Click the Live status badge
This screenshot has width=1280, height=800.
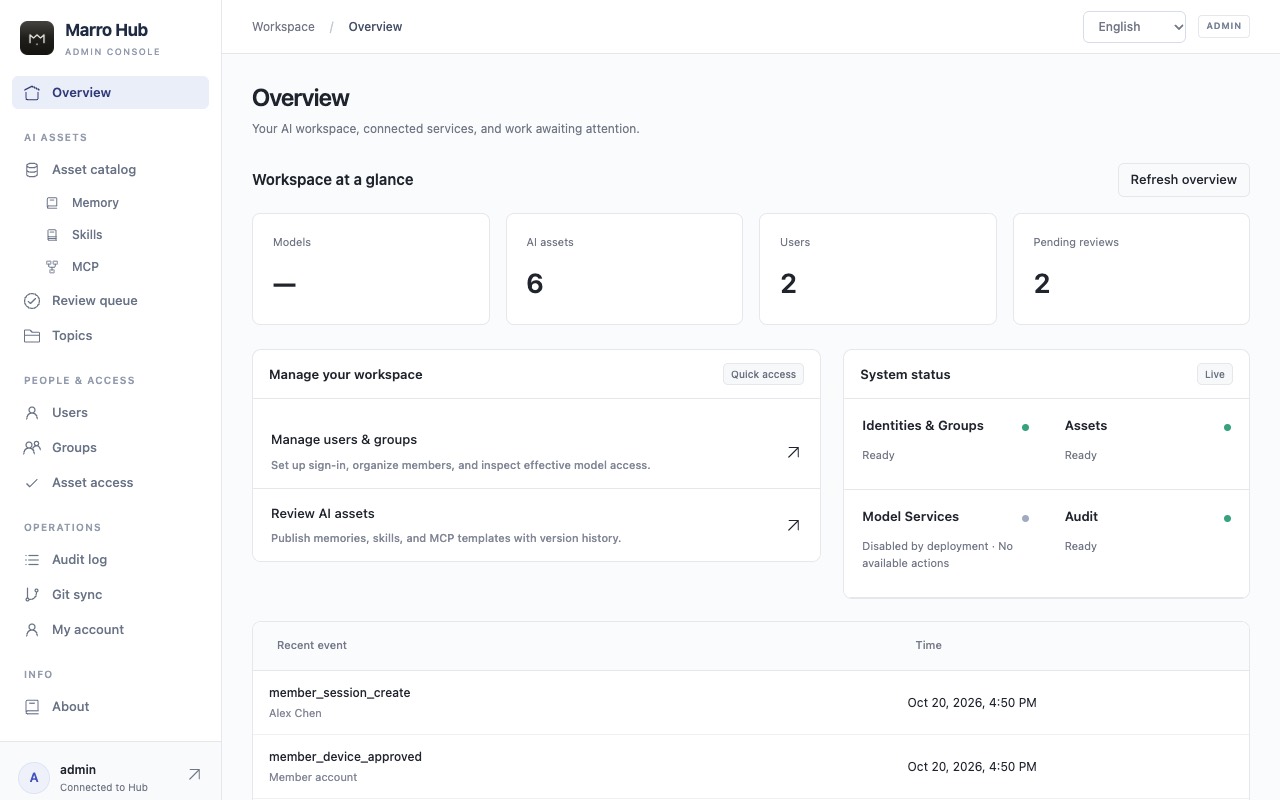[1215, 375]
